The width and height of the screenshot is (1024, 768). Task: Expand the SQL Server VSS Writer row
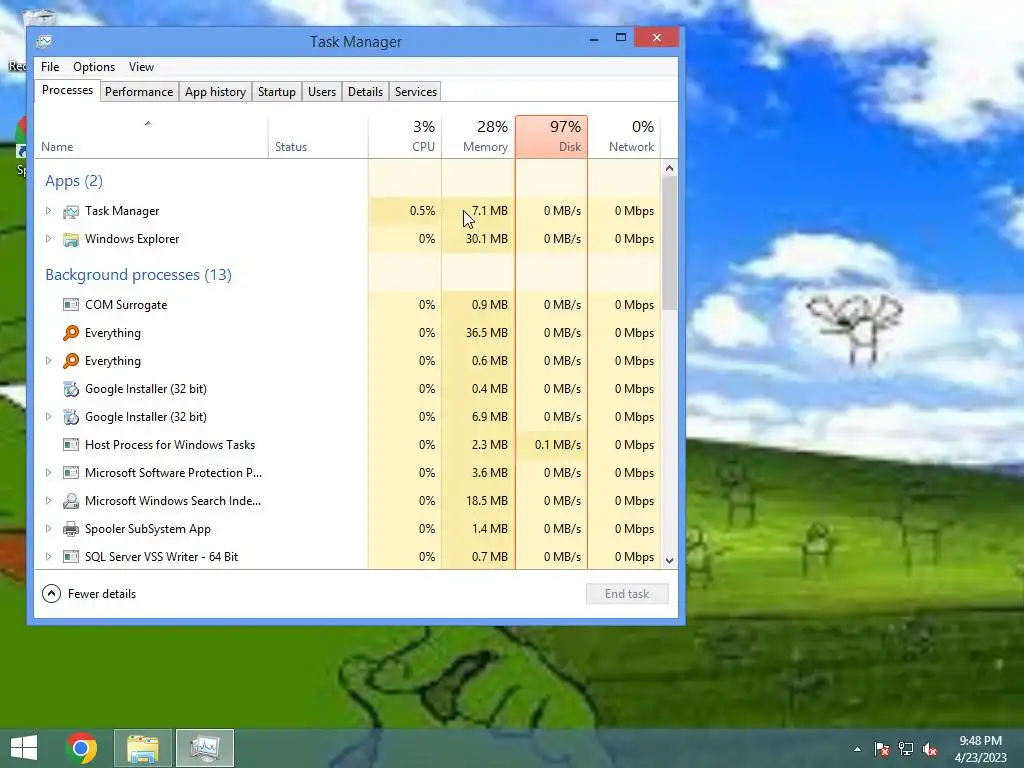tap(48, 557)
